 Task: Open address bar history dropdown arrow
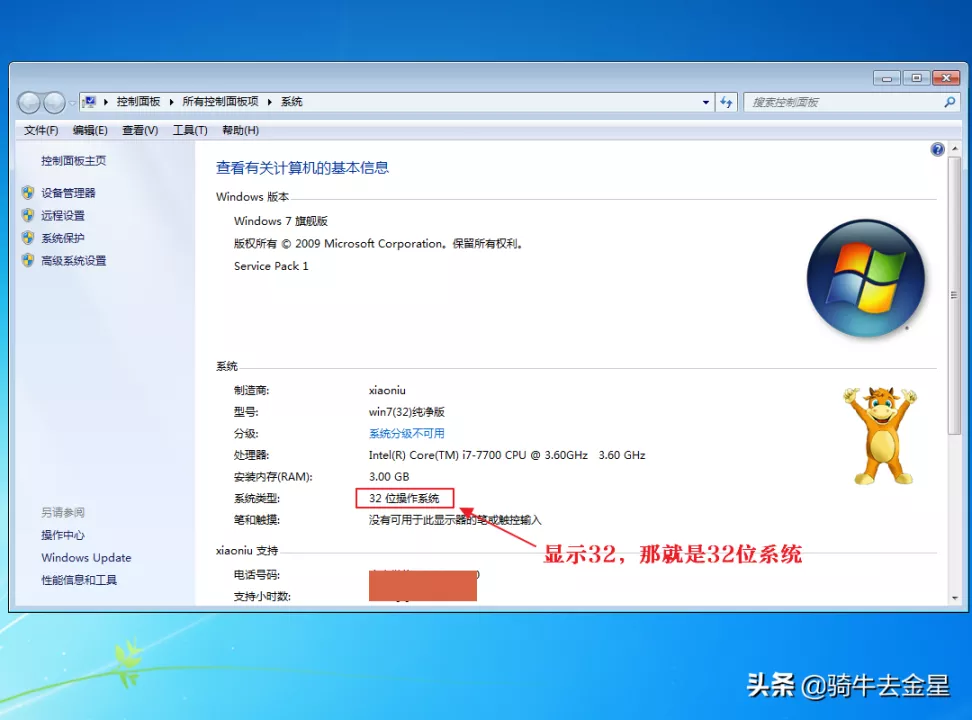705,102
